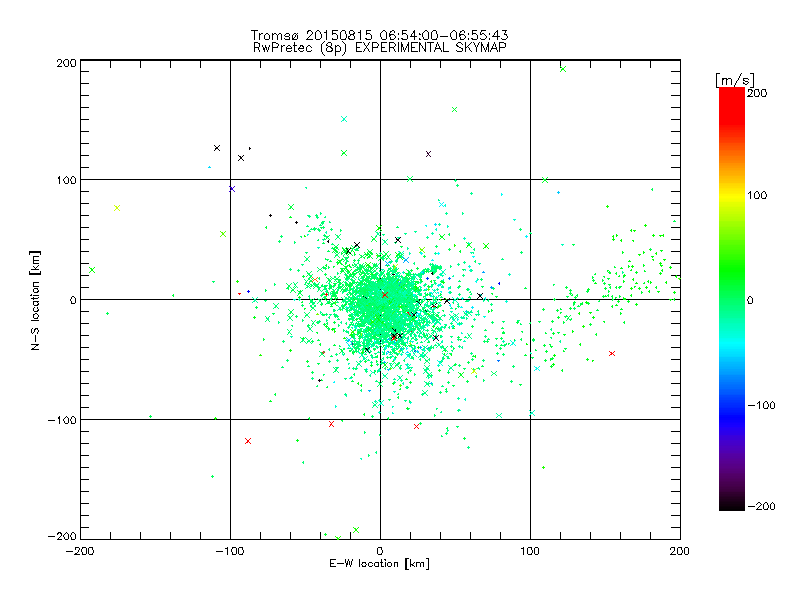Click the 100 tick label on E-W axis
800x600 pixels.
point(530,551)
